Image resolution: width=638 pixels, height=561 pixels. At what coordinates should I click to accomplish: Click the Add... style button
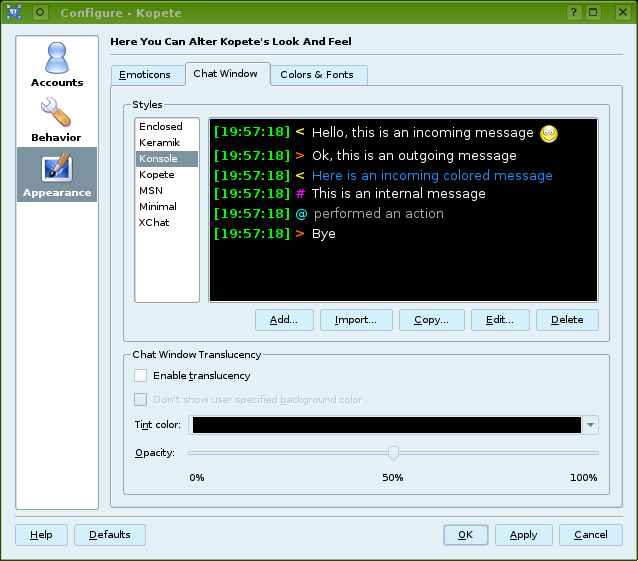coord(284,320)
